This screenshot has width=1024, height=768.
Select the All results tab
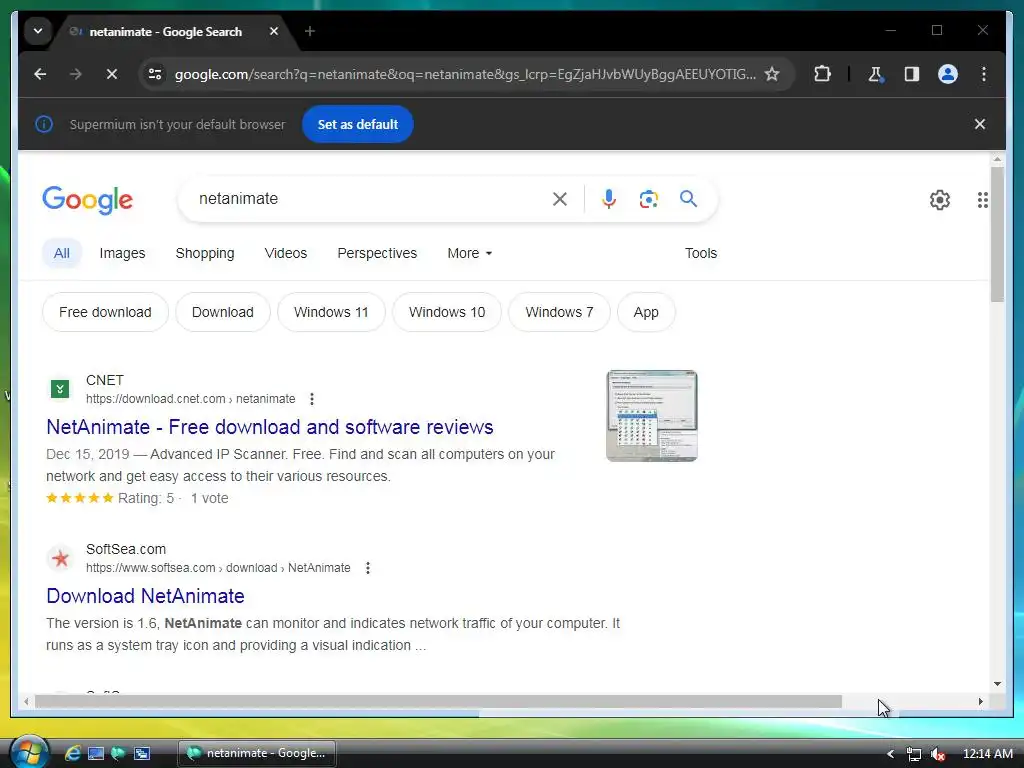pos(61,253)
